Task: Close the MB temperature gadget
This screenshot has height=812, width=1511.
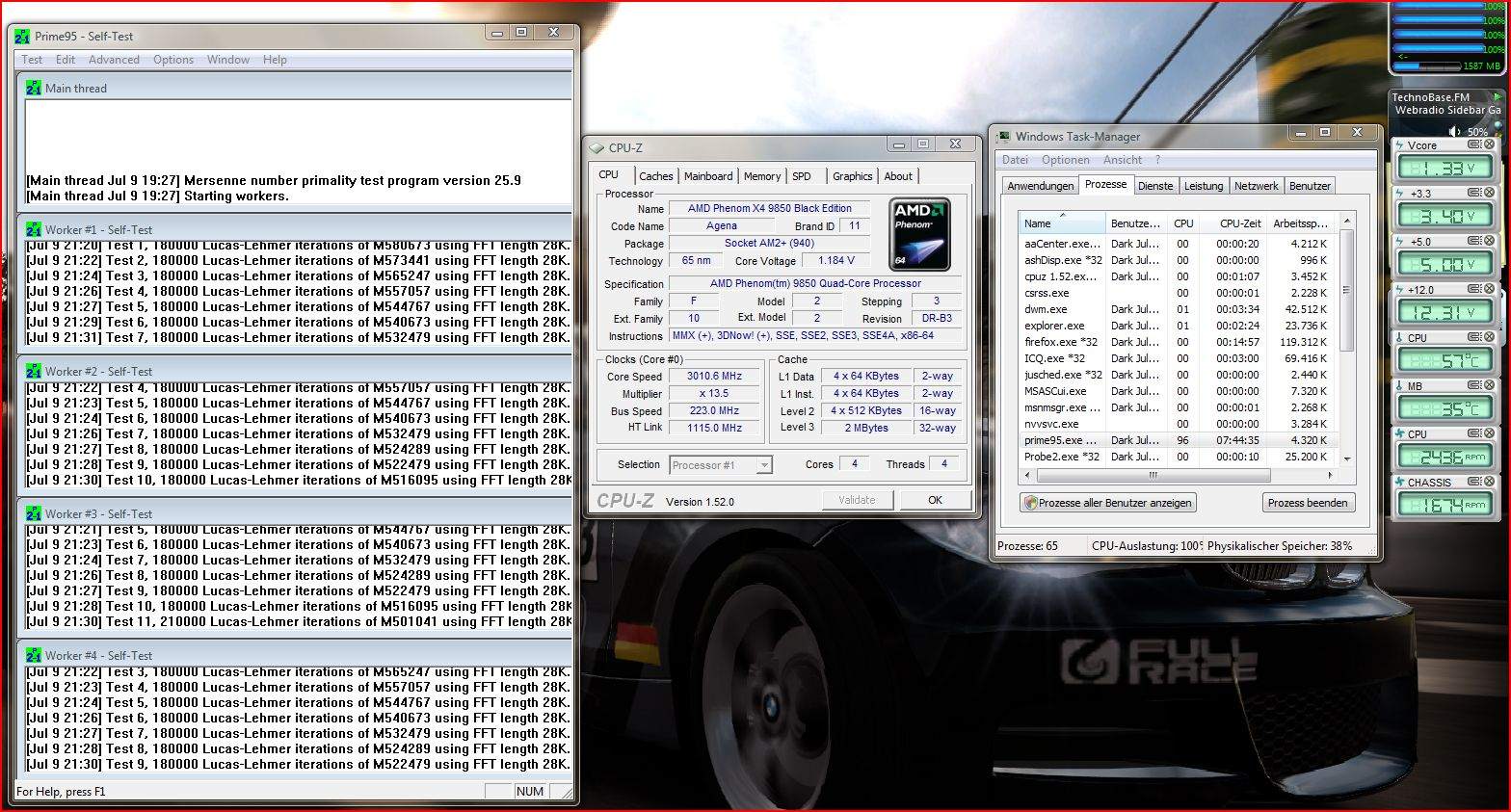Action: 1489,385
